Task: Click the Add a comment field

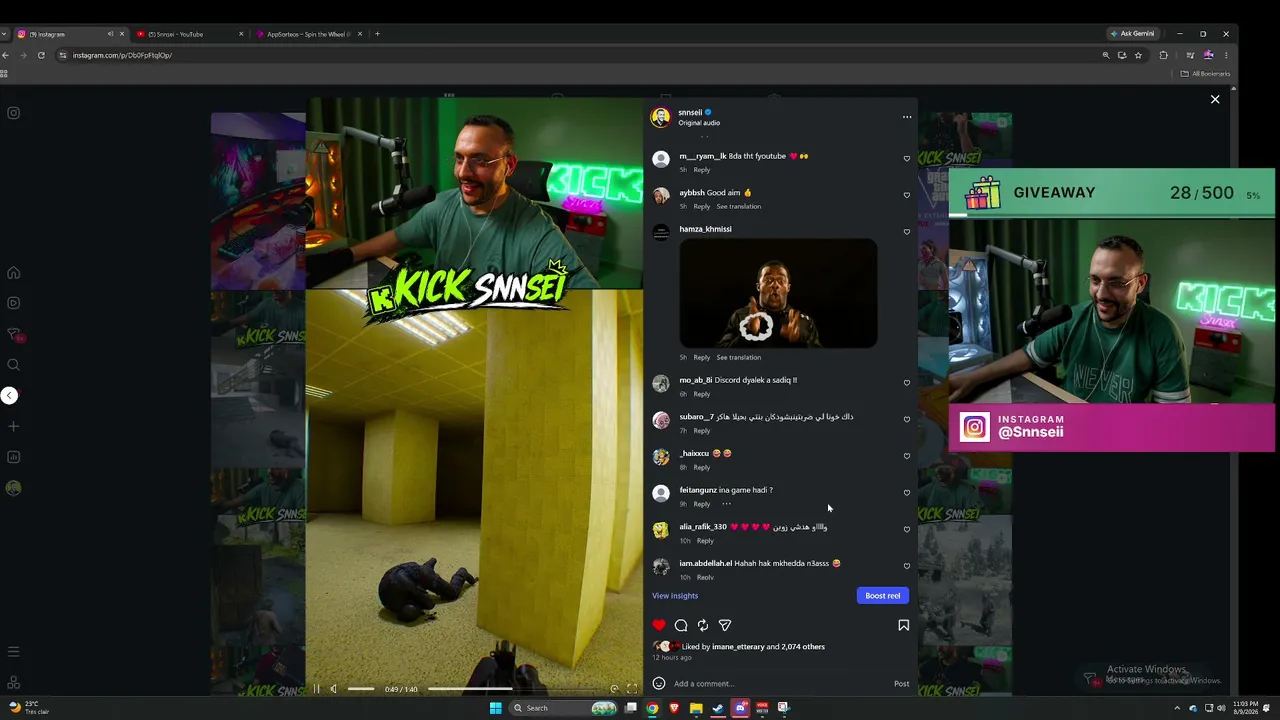Action: [780, 684]
